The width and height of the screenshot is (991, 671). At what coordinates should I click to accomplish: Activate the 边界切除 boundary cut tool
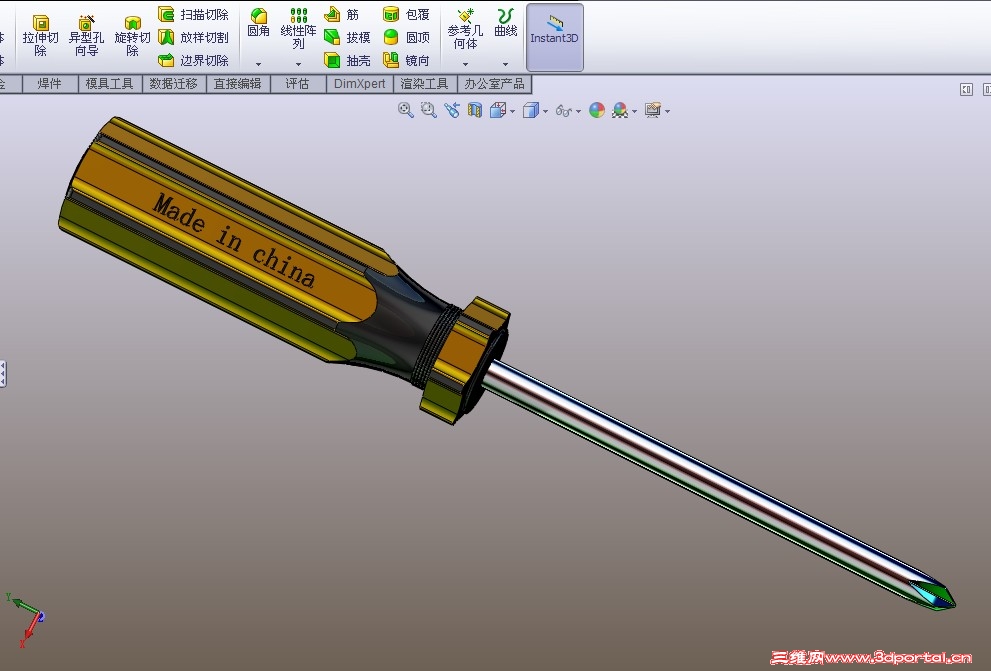[x=193, y=61]
